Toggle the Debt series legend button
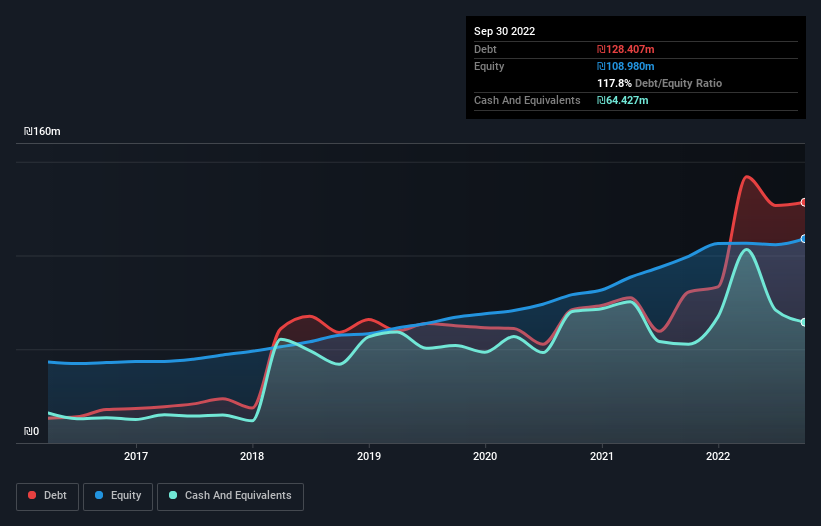821x526 pixels. pos(48,496)
